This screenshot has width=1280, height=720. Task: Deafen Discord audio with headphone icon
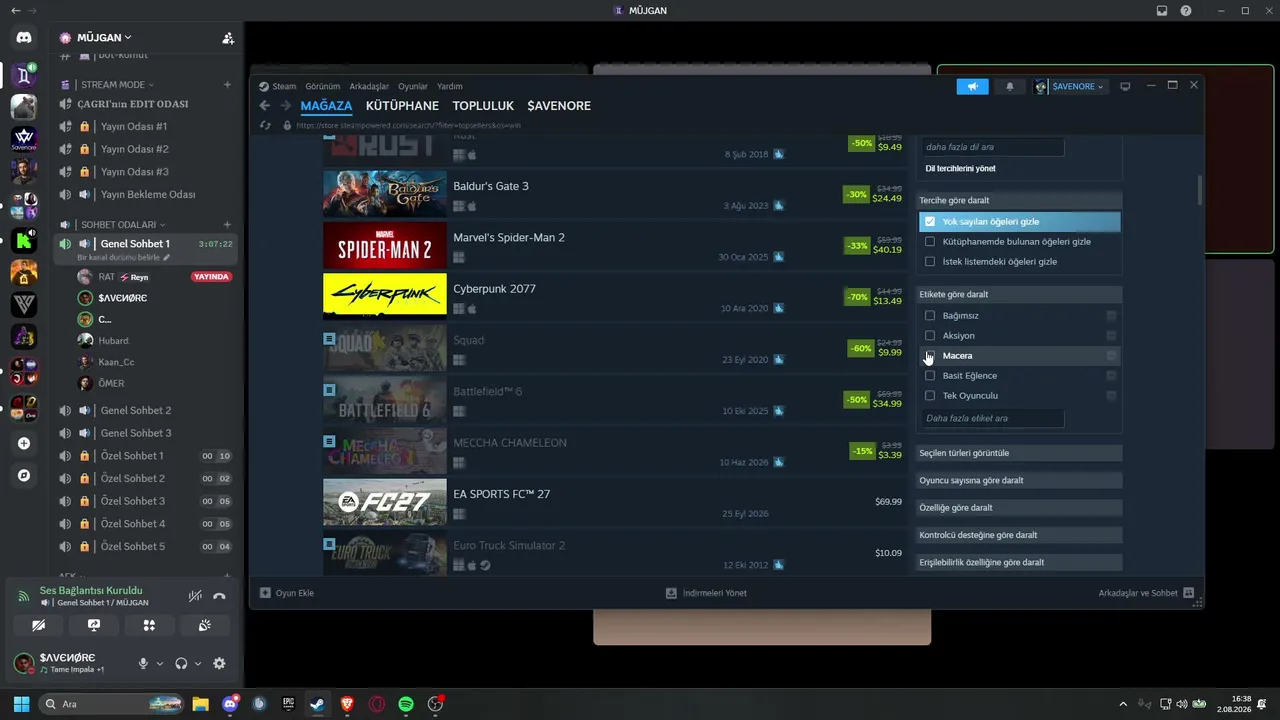(x=181, y=663)
